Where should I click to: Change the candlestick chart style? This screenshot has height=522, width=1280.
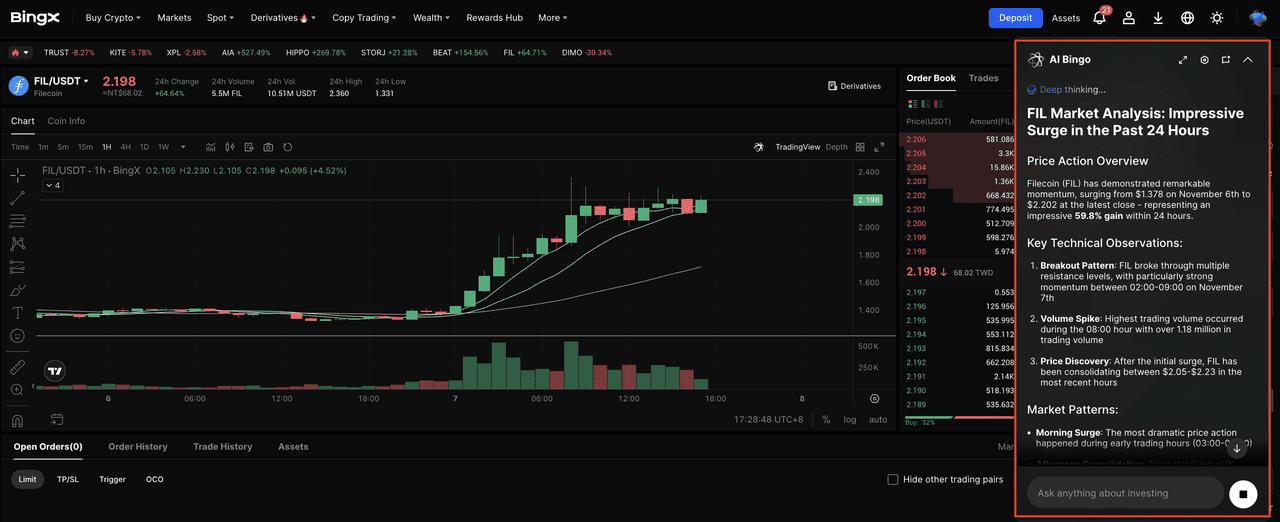click(x=230, y=147)
